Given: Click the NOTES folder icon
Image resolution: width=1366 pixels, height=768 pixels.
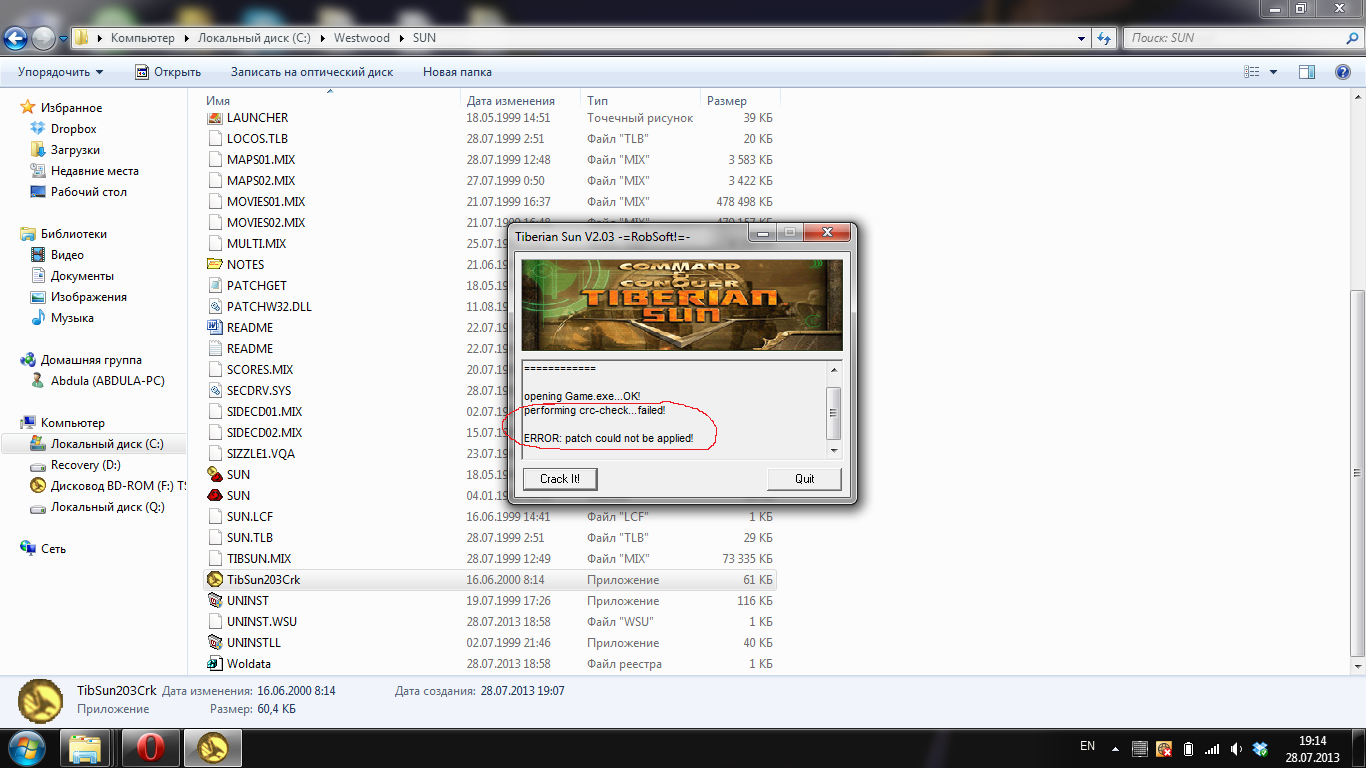Looking at the screenshot, I should [x=215, y=265].
